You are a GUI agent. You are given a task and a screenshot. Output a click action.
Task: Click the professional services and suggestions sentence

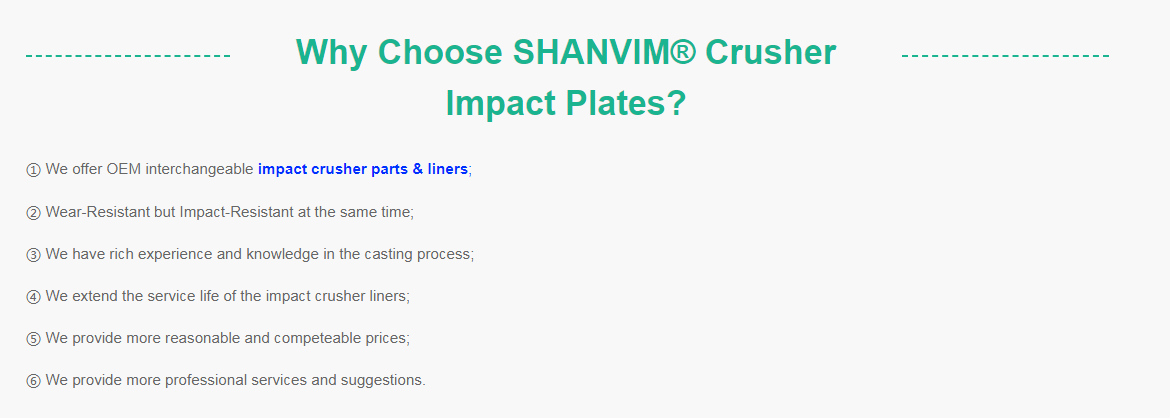(236, 380)
